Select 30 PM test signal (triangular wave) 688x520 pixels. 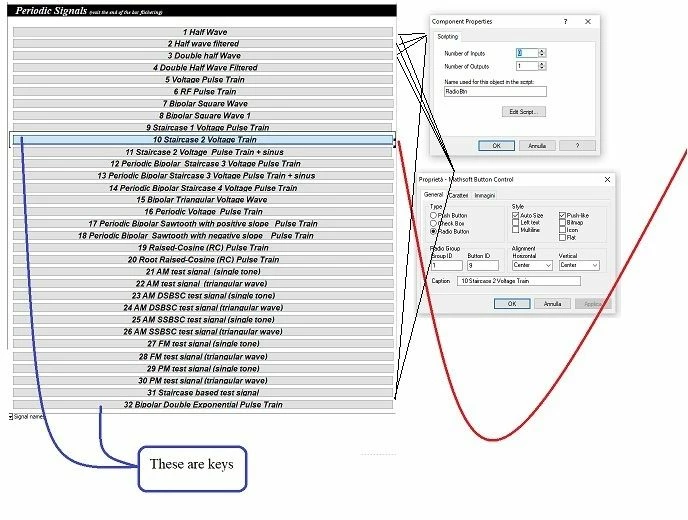click(x=203, y=380)
